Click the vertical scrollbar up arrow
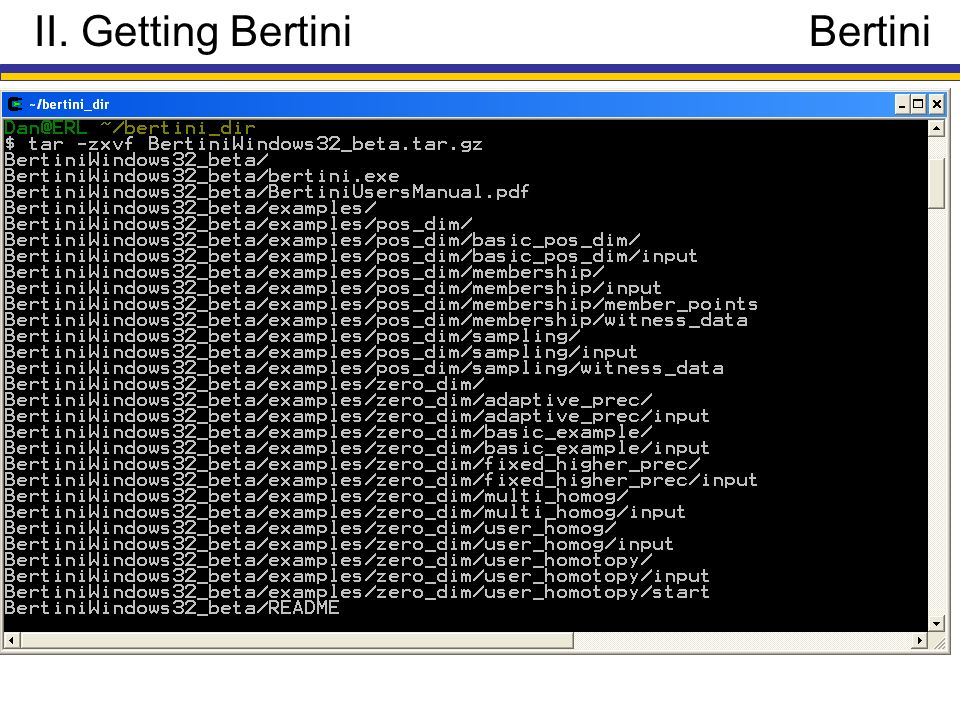 [x=936, y=129]
